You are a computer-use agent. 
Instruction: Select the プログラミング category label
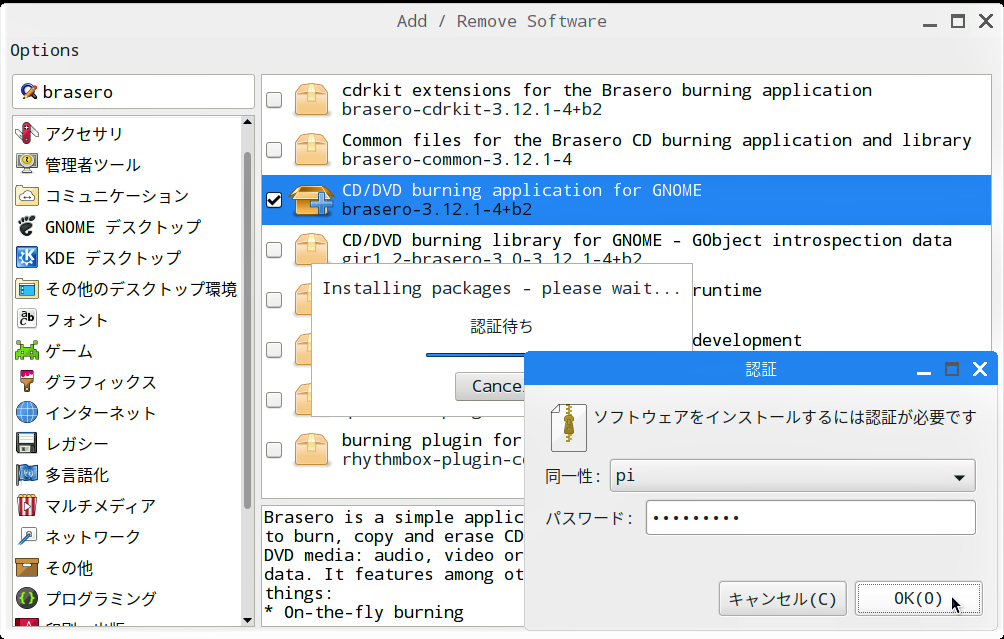[x=101, y=599]
